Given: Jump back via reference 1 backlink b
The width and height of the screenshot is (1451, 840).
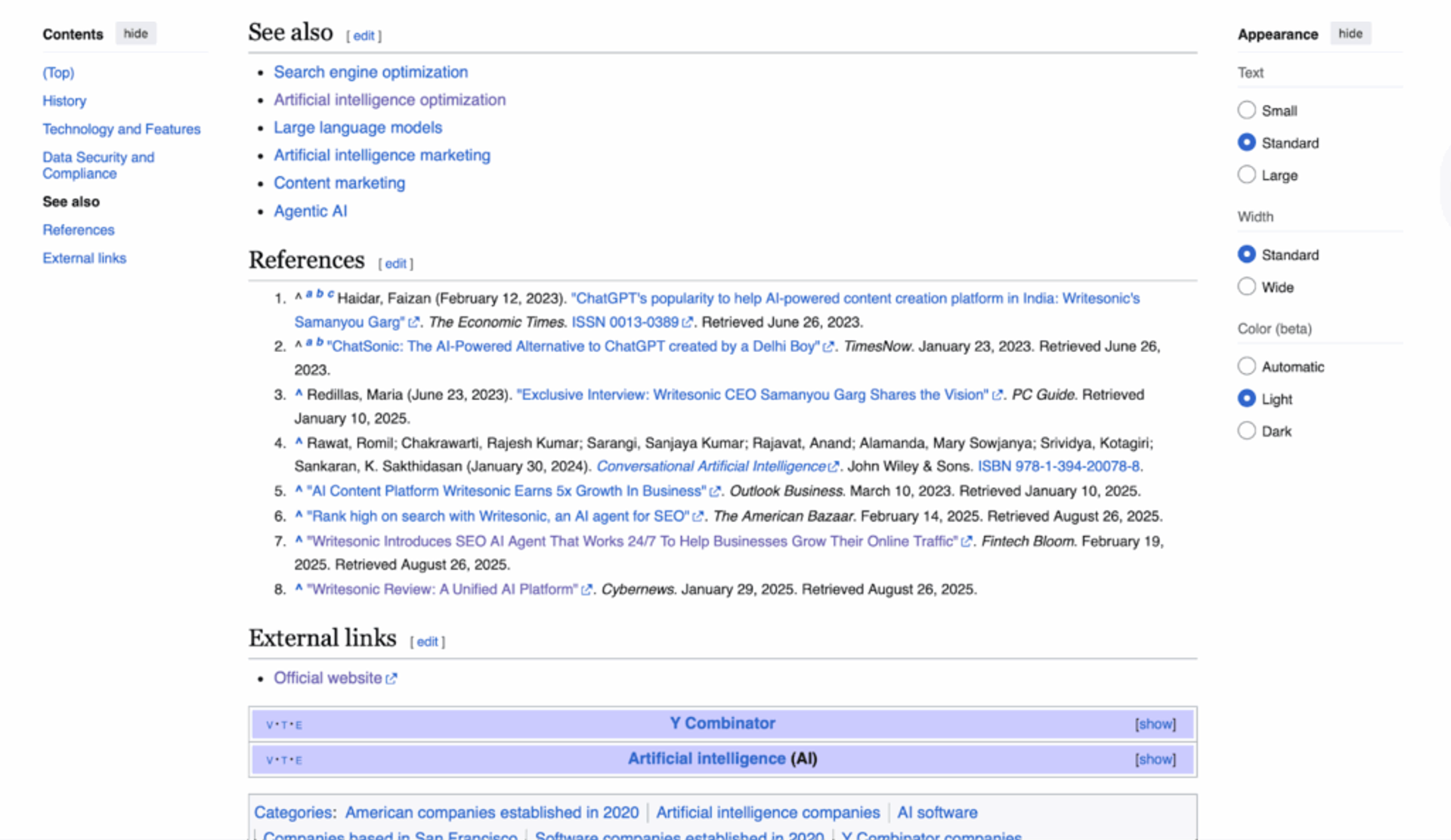Looking at the screenshot, I should coord(320,294).
